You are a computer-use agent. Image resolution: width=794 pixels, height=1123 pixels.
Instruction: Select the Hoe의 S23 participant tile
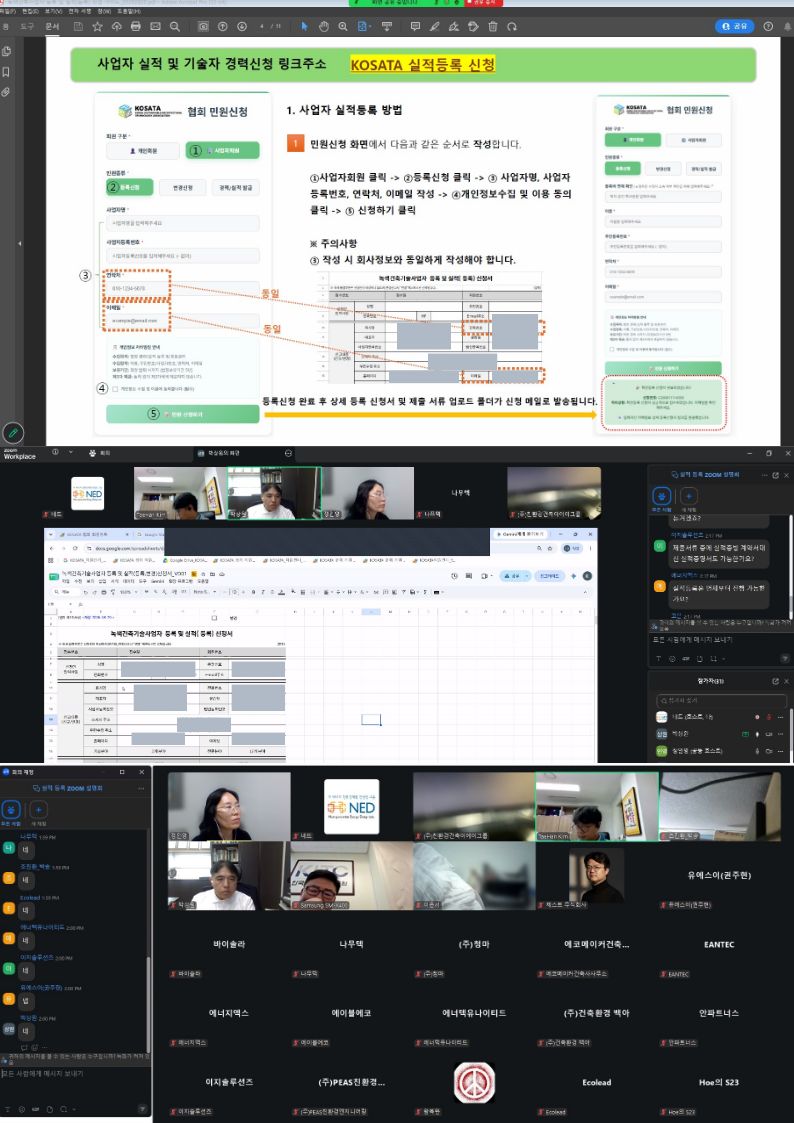click(x=720, y=1082)
